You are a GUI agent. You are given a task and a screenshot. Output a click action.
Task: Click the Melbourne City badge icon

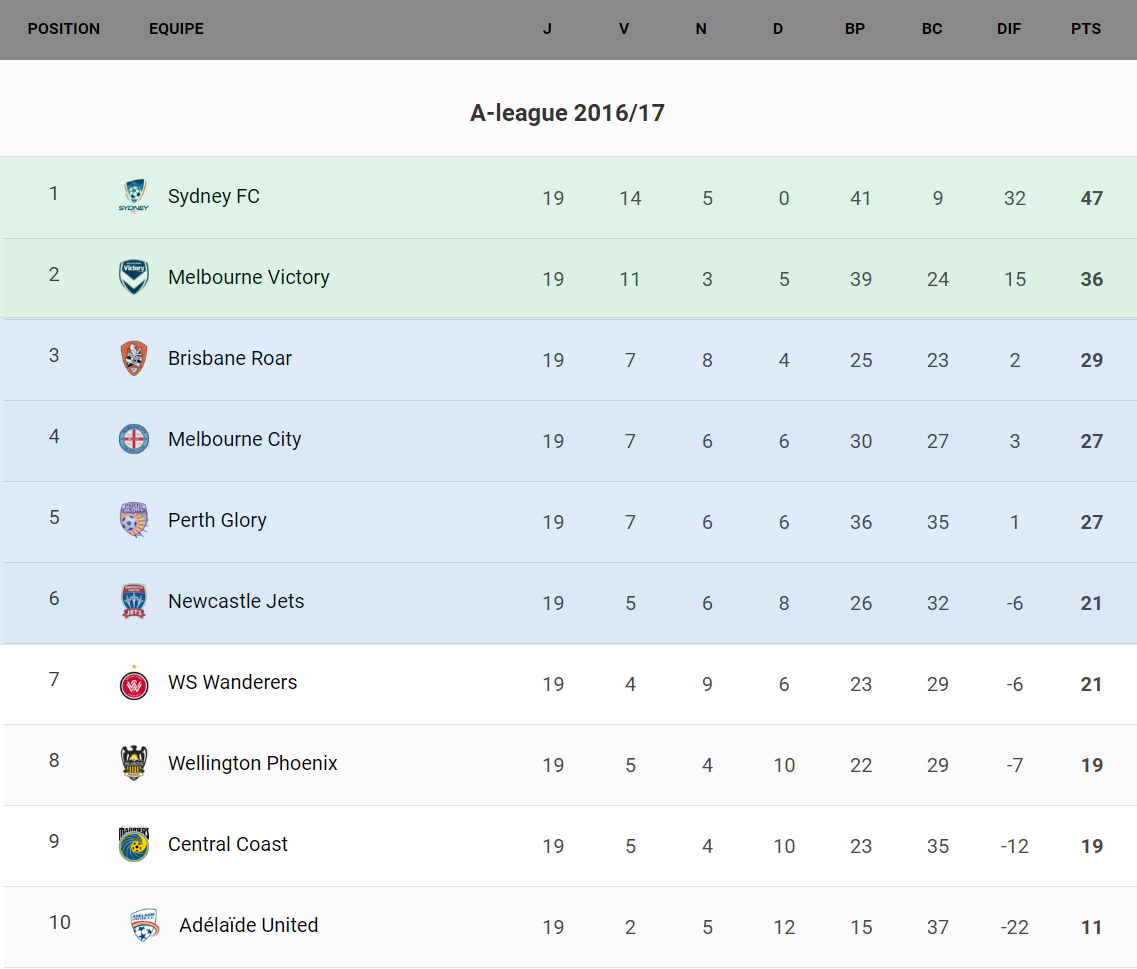134,439
